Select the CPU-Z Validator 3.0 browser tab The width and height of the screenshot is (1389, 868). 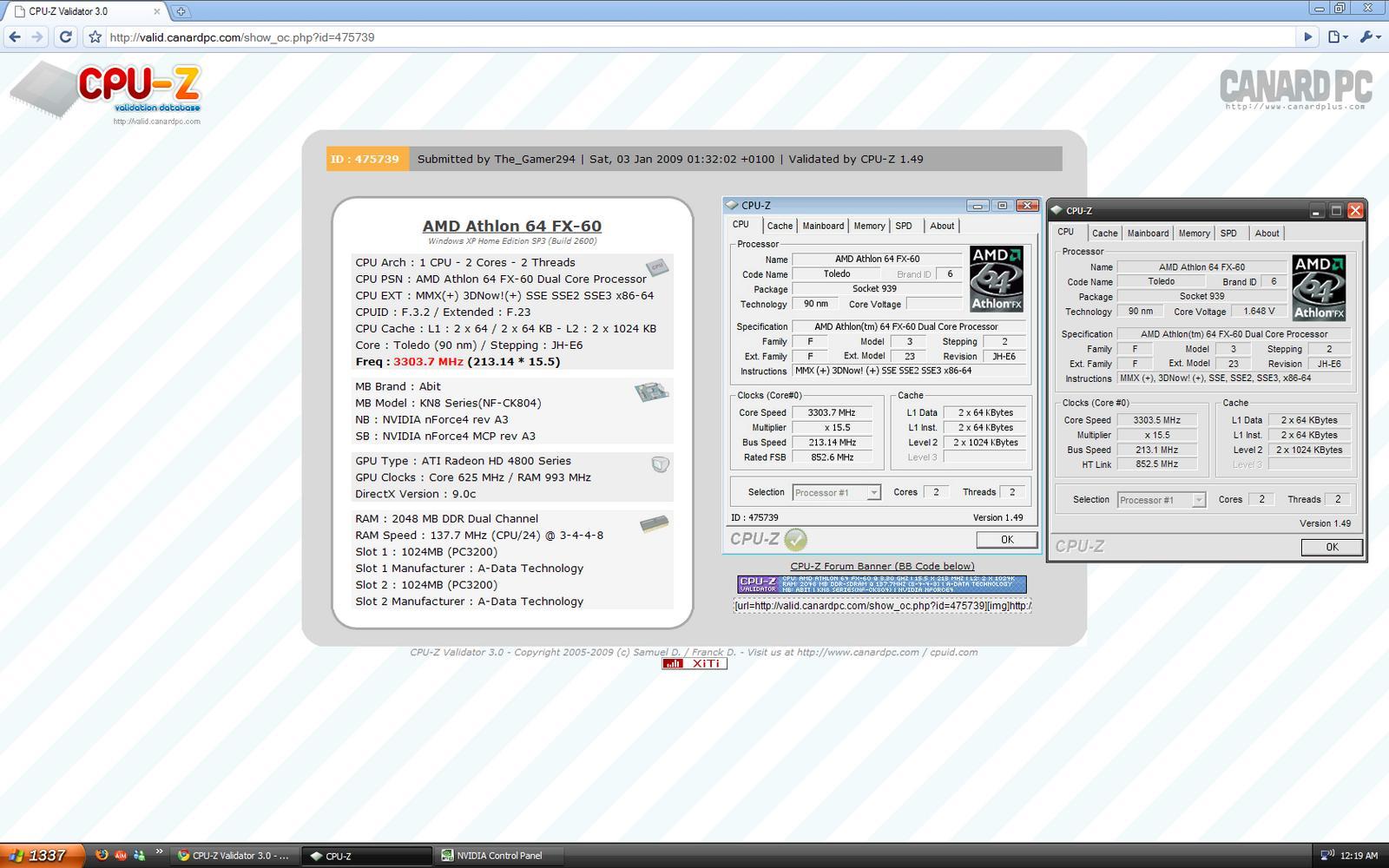89,11
